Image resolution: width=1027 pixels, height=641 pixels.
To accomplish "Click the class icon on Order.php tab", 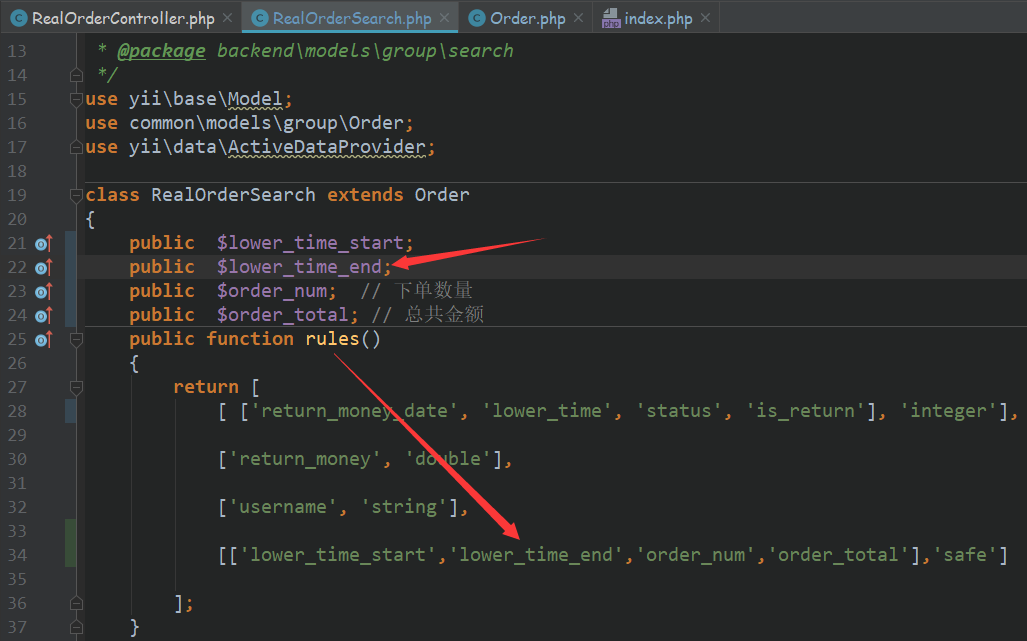I will tap(477, 18).
